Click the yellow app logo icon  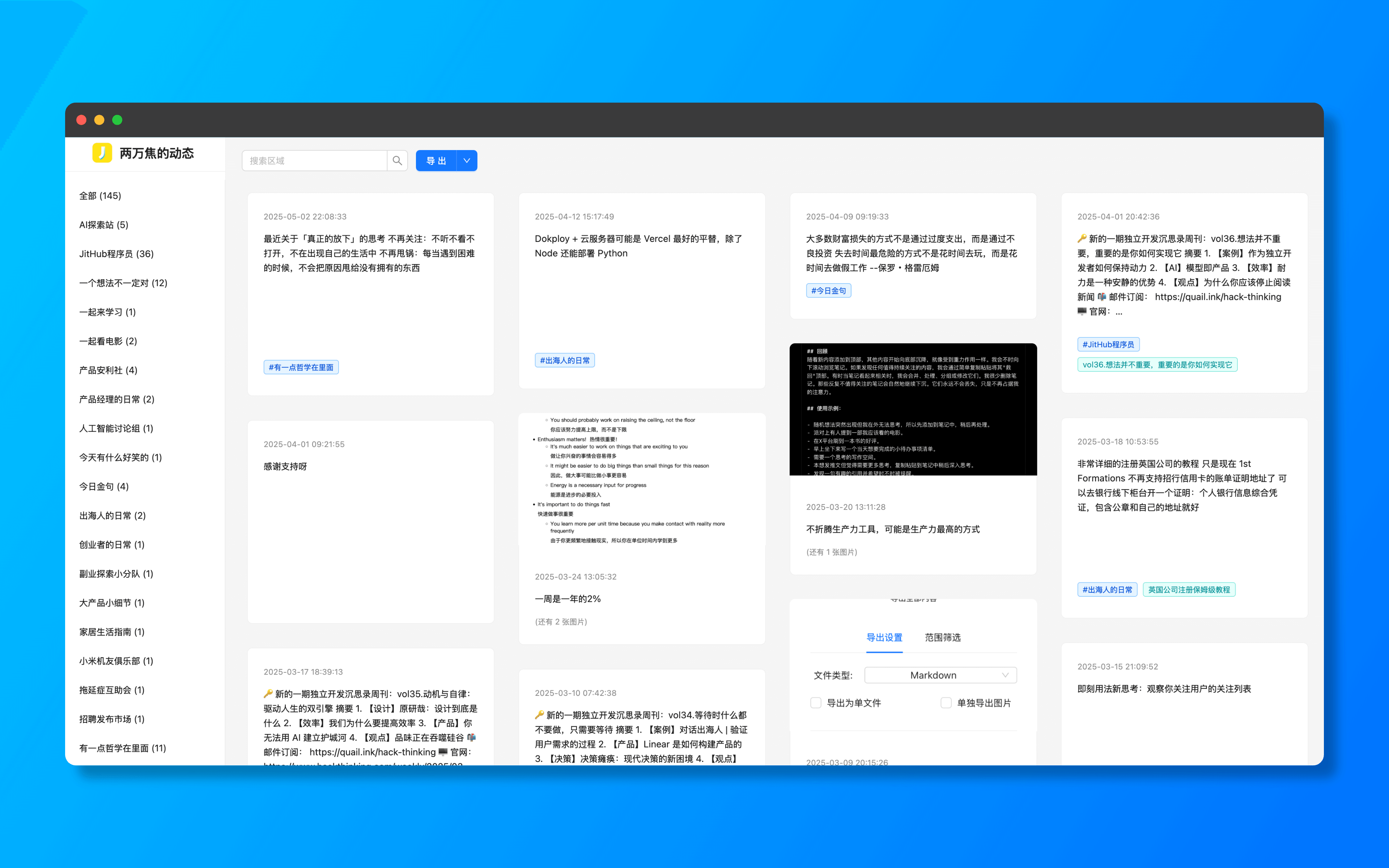[x=102, y=153]
